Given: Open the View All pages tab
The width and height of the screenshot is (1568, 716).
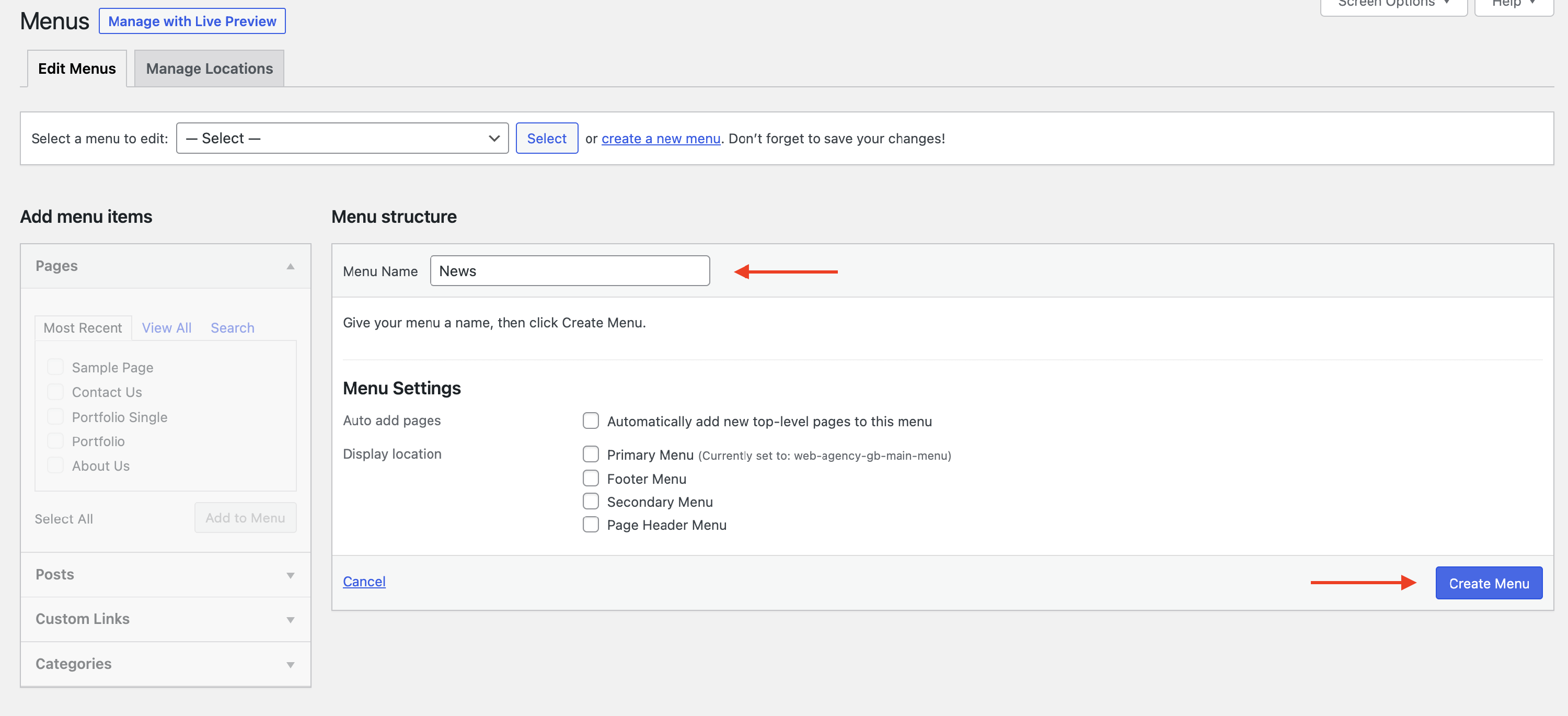Looking at the screenshot, I should tap(166, 327).
